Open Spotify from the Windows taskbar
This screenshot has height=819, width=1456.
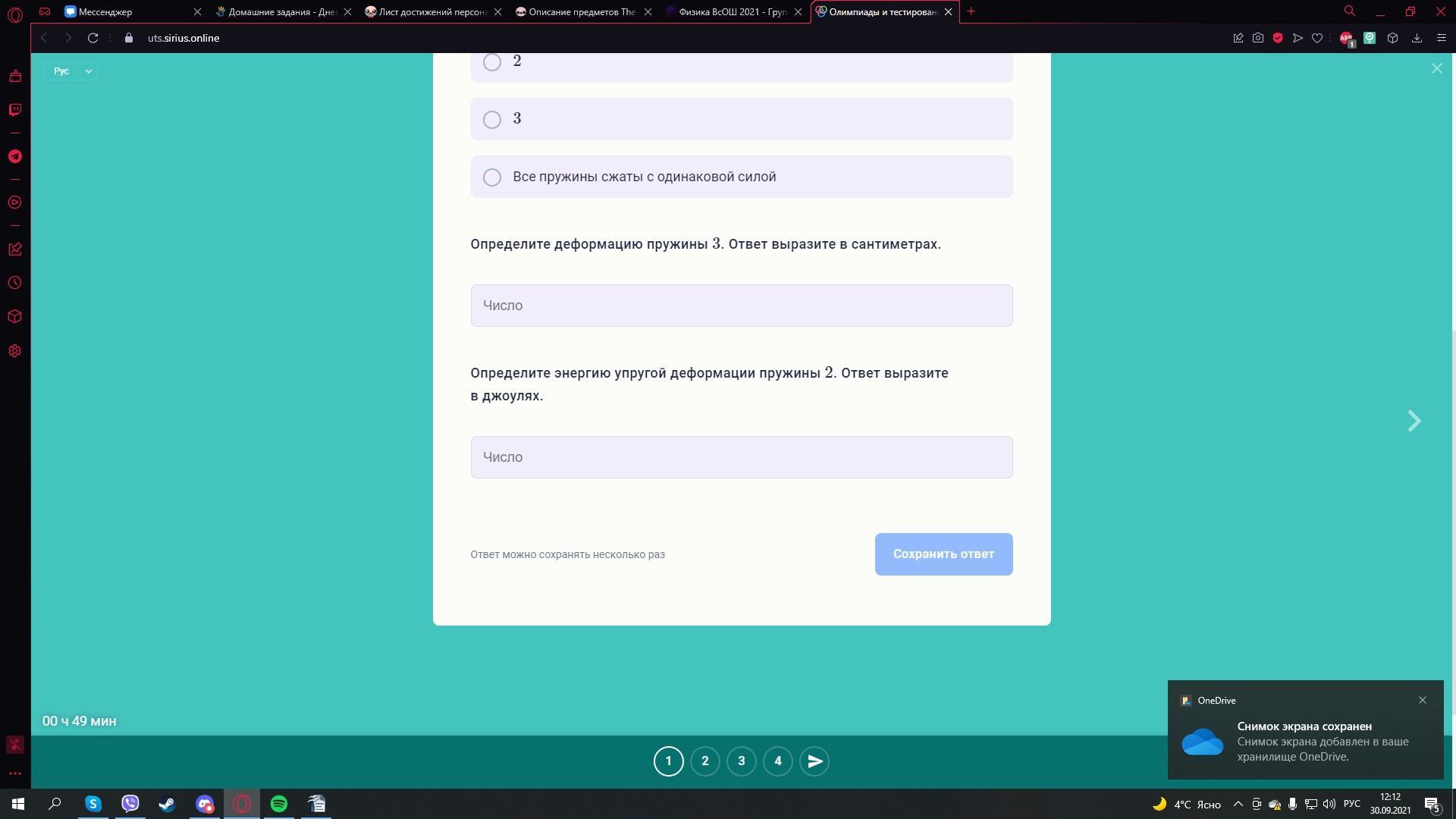[279, 804]
